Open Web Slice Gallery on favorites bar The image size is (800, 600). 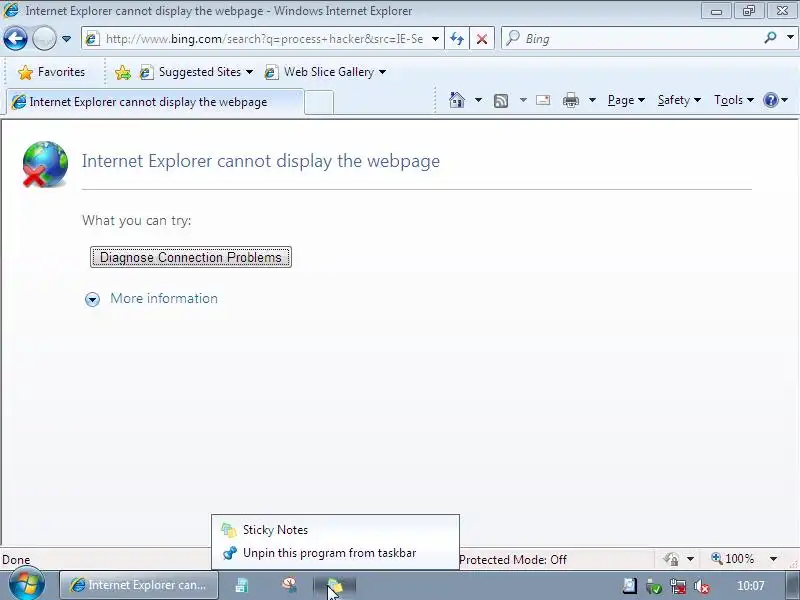coord(325,72)
